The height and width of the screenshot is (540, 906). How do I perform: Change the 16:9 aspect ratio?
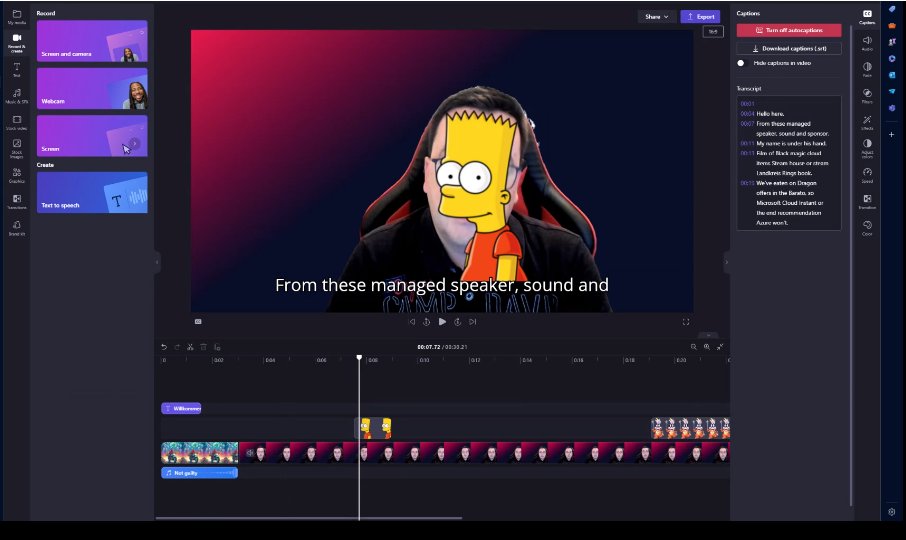coord(713,32)
